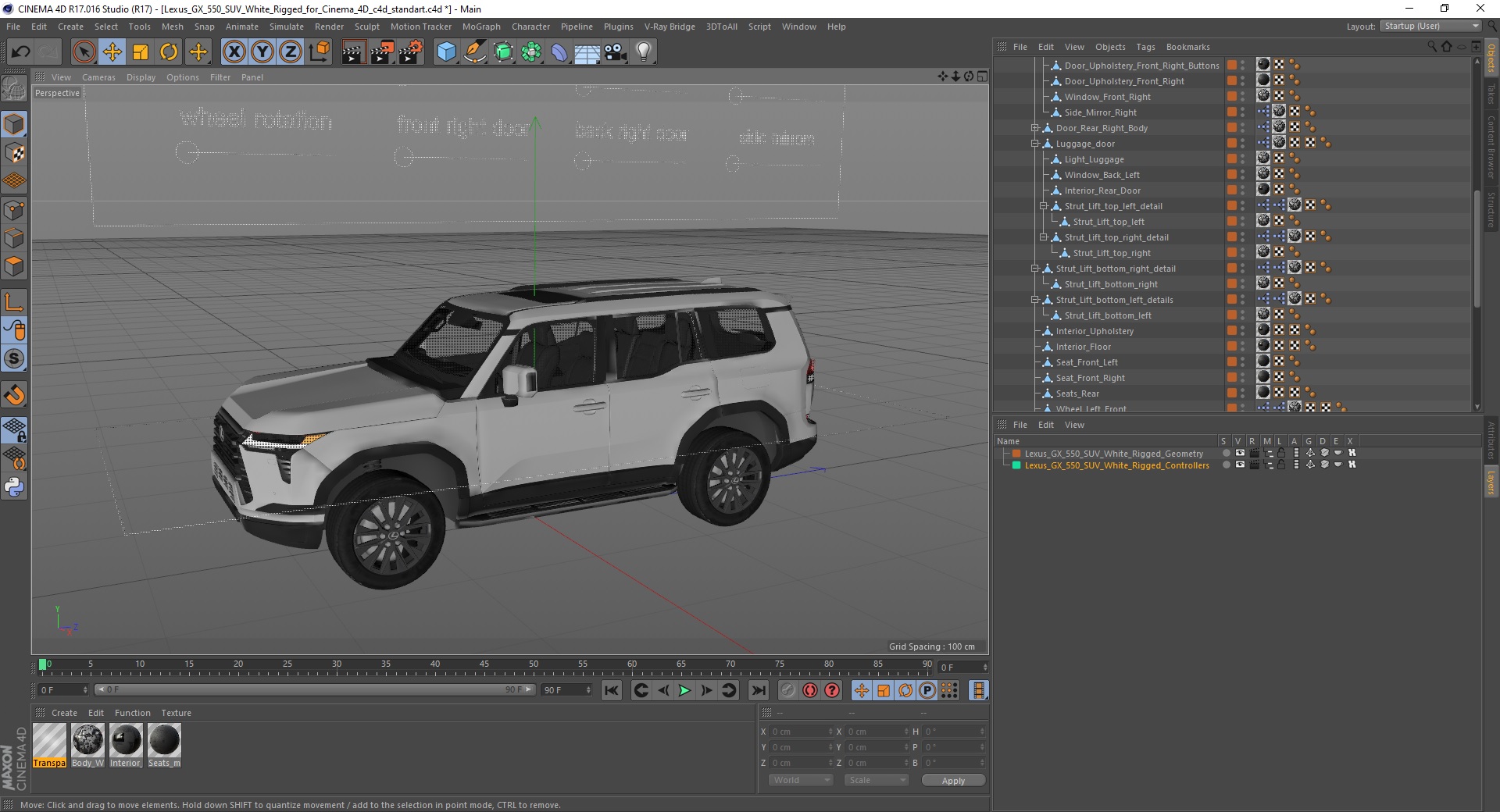Select the Body_W material thumbnail

pyautogui.click(x=87, y=745)
